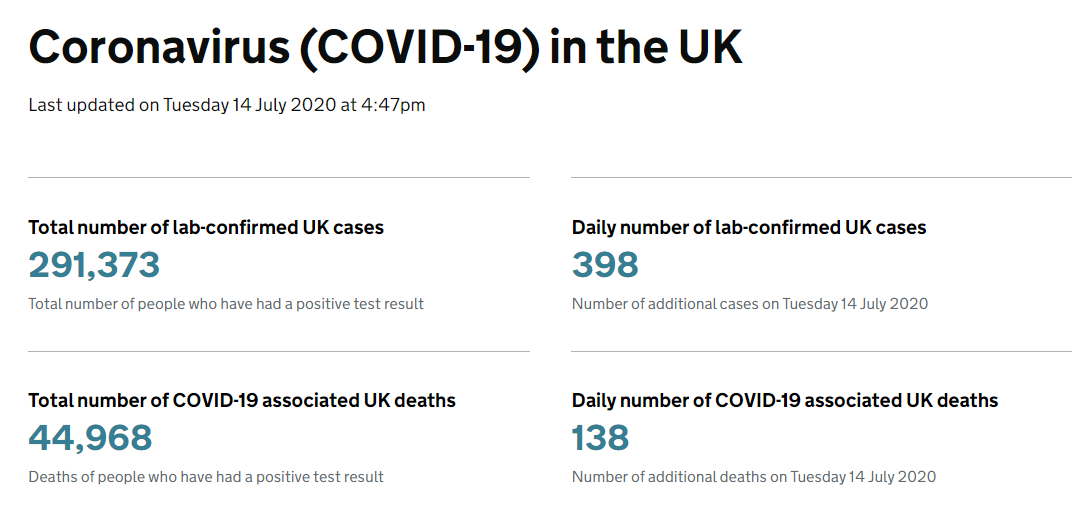1072x531 pixels.
Task: Select the 398 daily cases figure
Action: coord(605,265)
